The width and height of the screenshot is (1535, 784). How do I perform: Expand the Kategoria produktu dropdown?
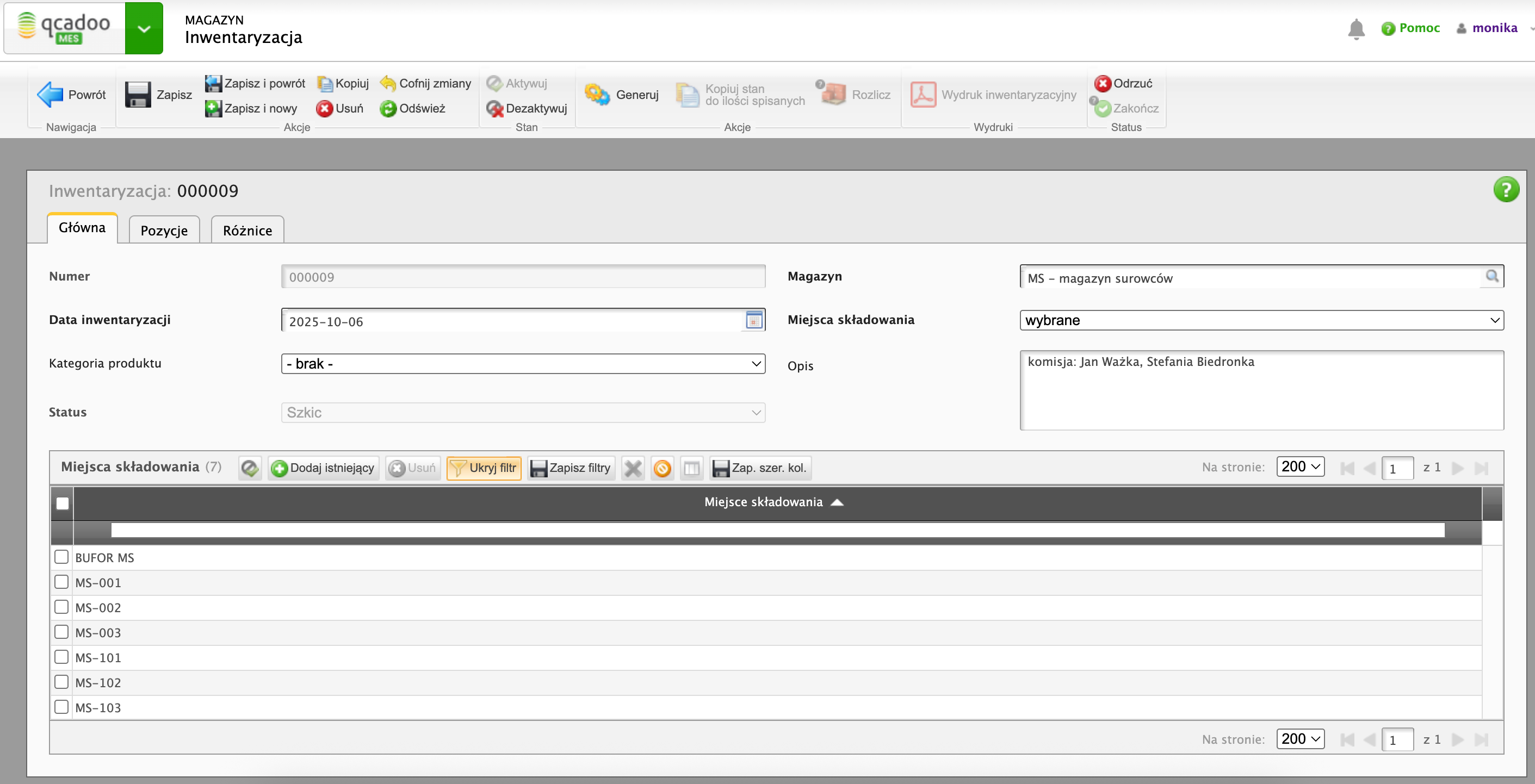click(523, 364)
